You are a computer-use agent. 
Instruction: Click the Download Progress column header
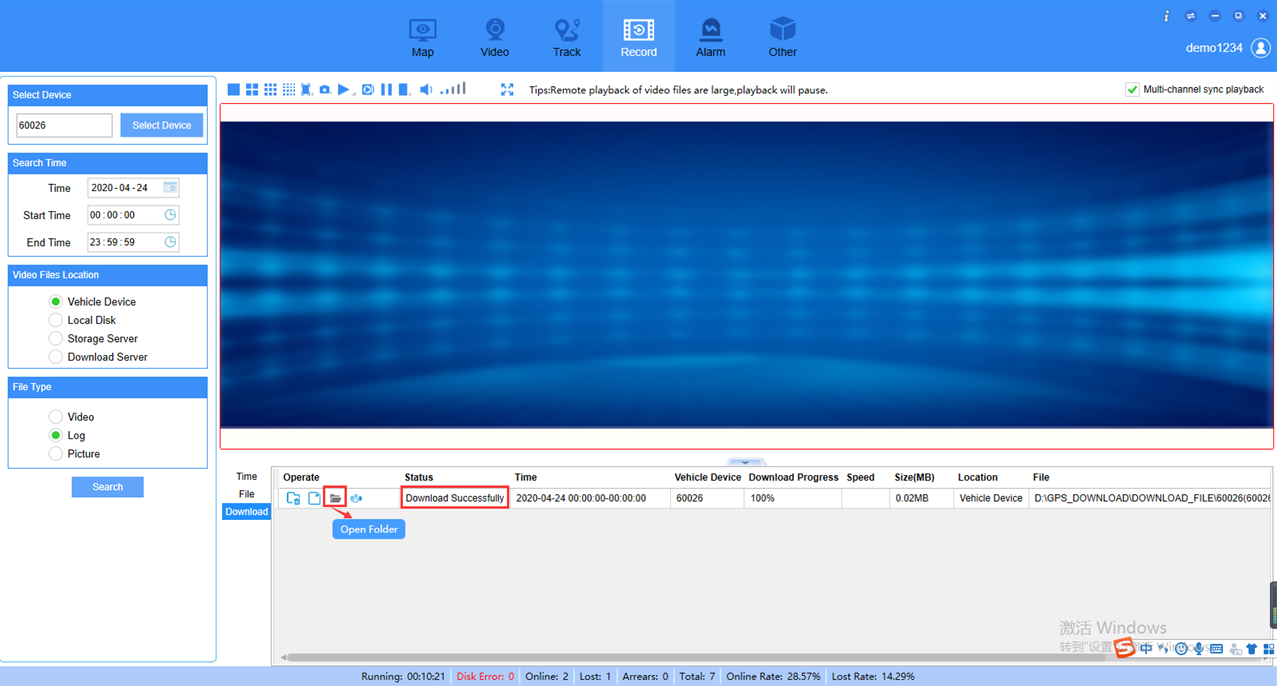click(793, 477)
